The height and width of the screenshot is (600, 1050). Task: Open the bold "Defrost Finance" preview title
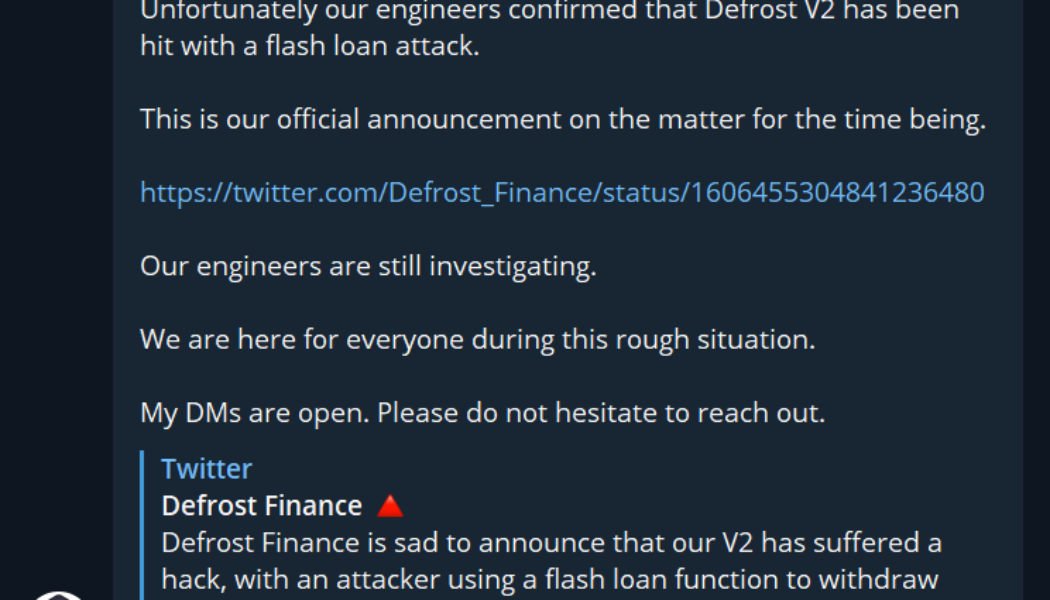point(261,506)
